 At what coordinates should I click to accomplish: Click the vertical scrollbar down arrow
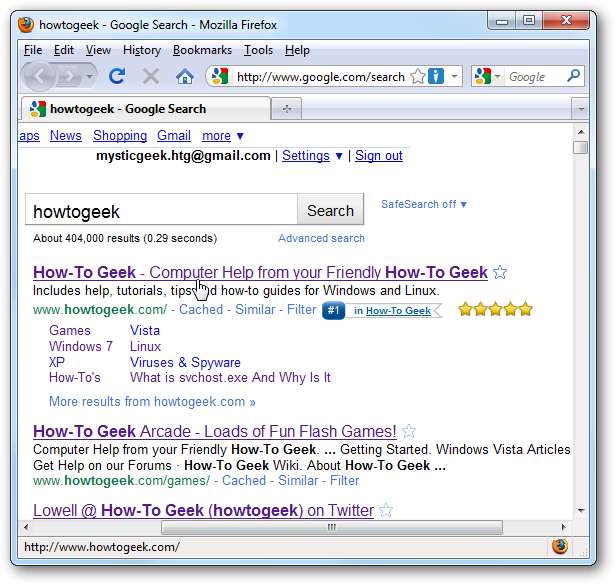click(x=581, y=510)
